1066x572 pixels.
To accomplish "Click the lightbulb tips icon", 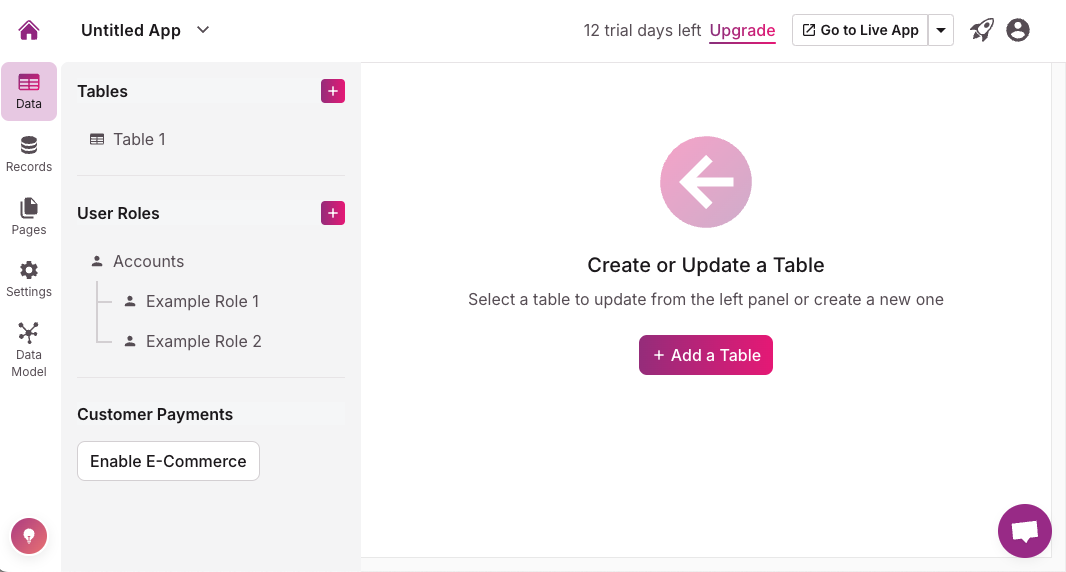I will (29, 536).
